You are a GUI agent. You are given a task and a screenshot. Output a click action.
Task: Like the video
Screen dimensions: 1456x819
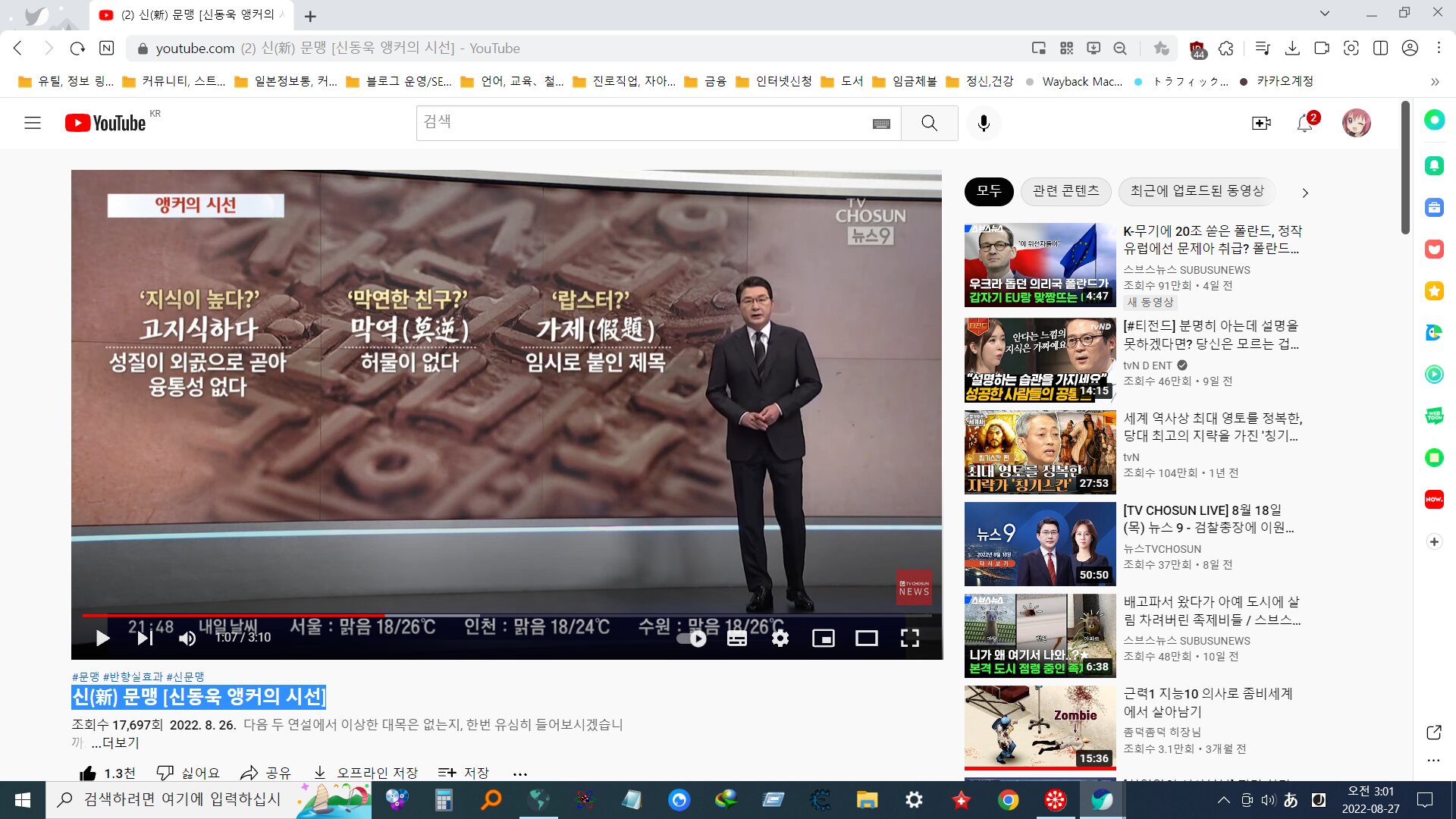point(108,773)
